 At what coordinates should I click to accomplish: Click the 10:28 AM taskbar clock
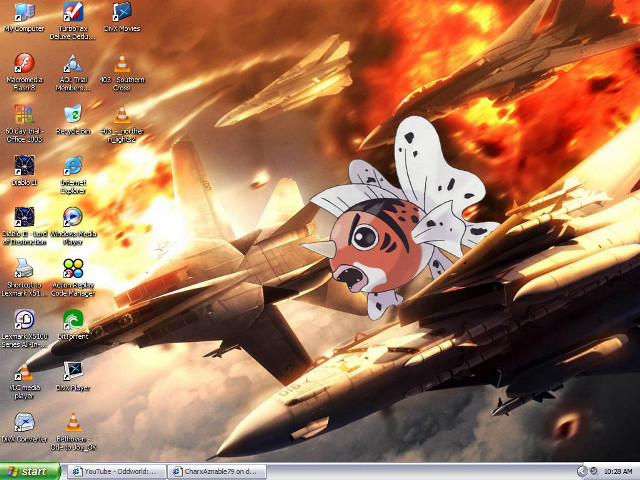coord(618,472)
